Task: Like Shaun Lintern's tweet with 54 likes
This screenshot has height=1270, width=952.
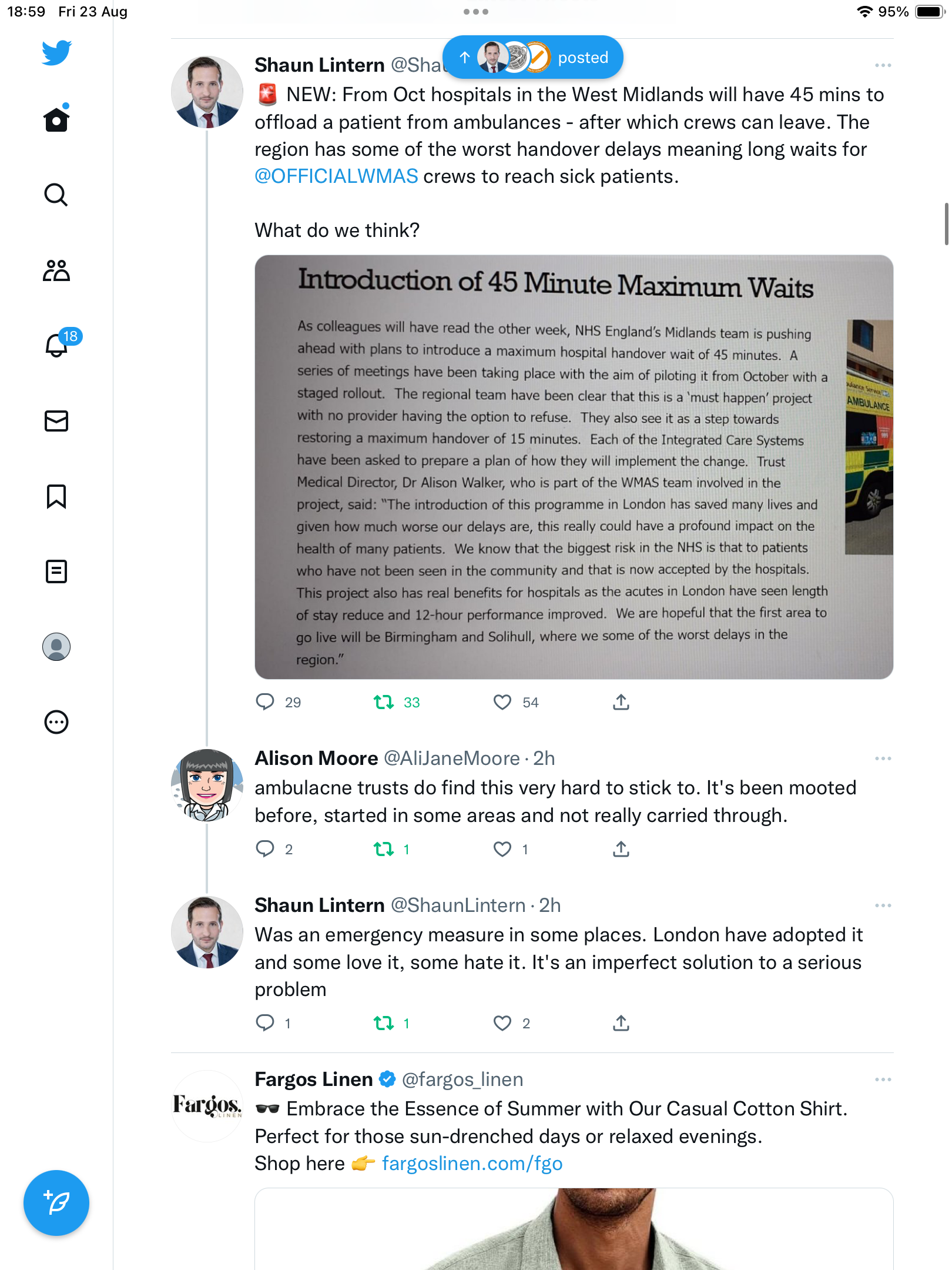Action: point(502,702)
